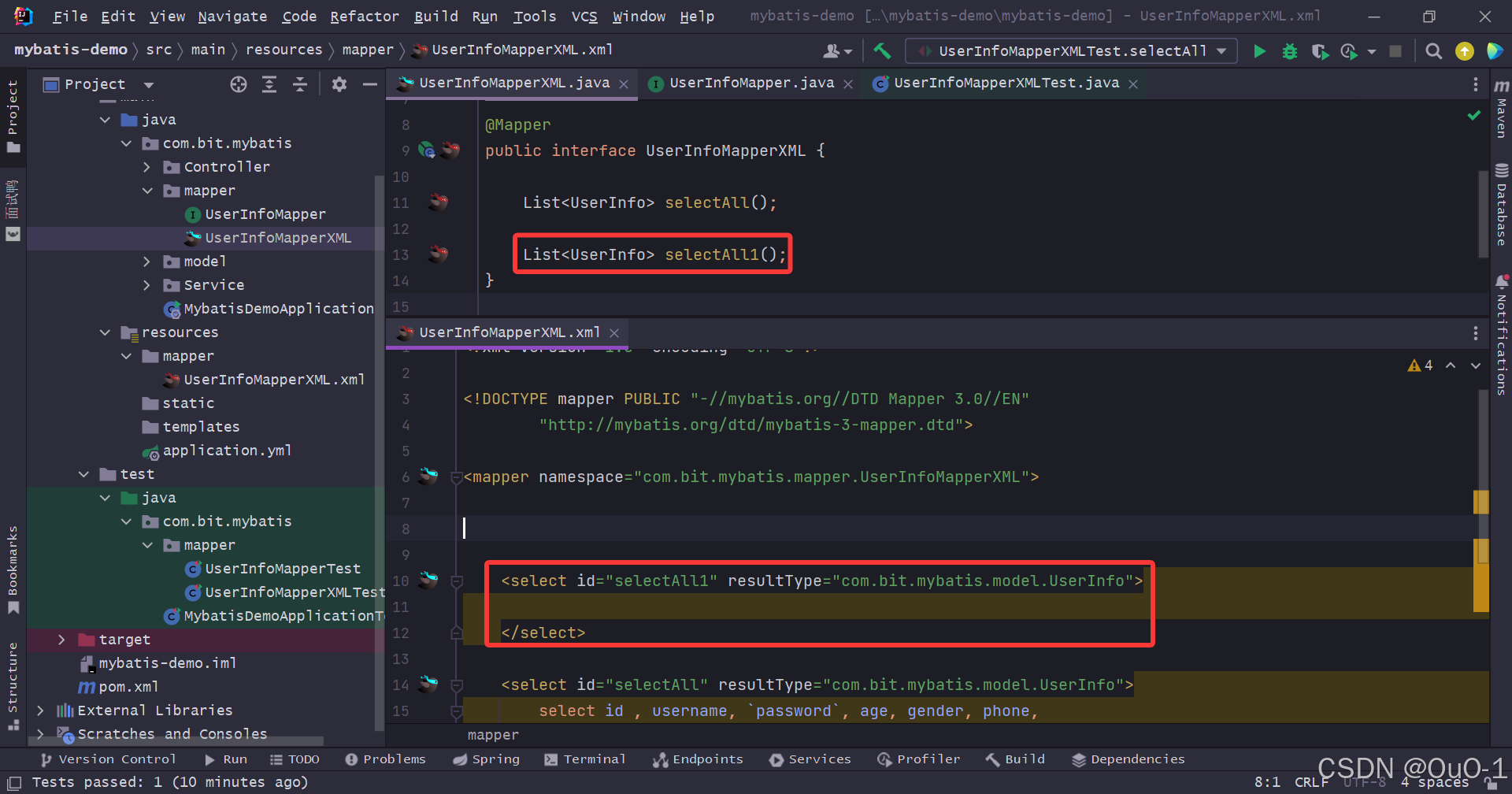Fold the mapper tag on line 6
Image resolution: width=1512 pixels, height=794 pixels.
(456, 477)
